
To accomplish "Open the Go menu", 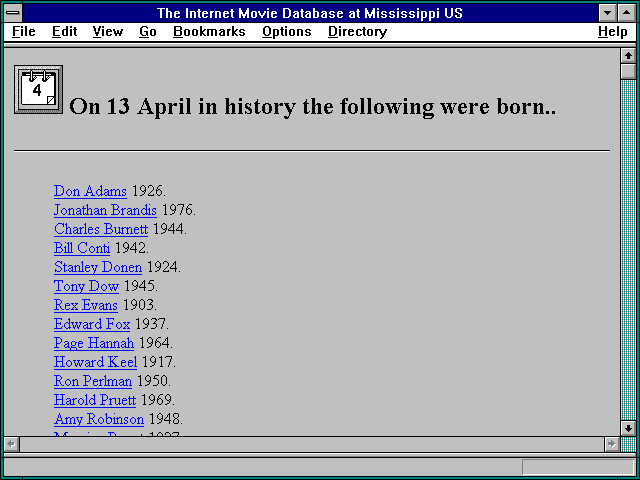I will pos(148,31).
